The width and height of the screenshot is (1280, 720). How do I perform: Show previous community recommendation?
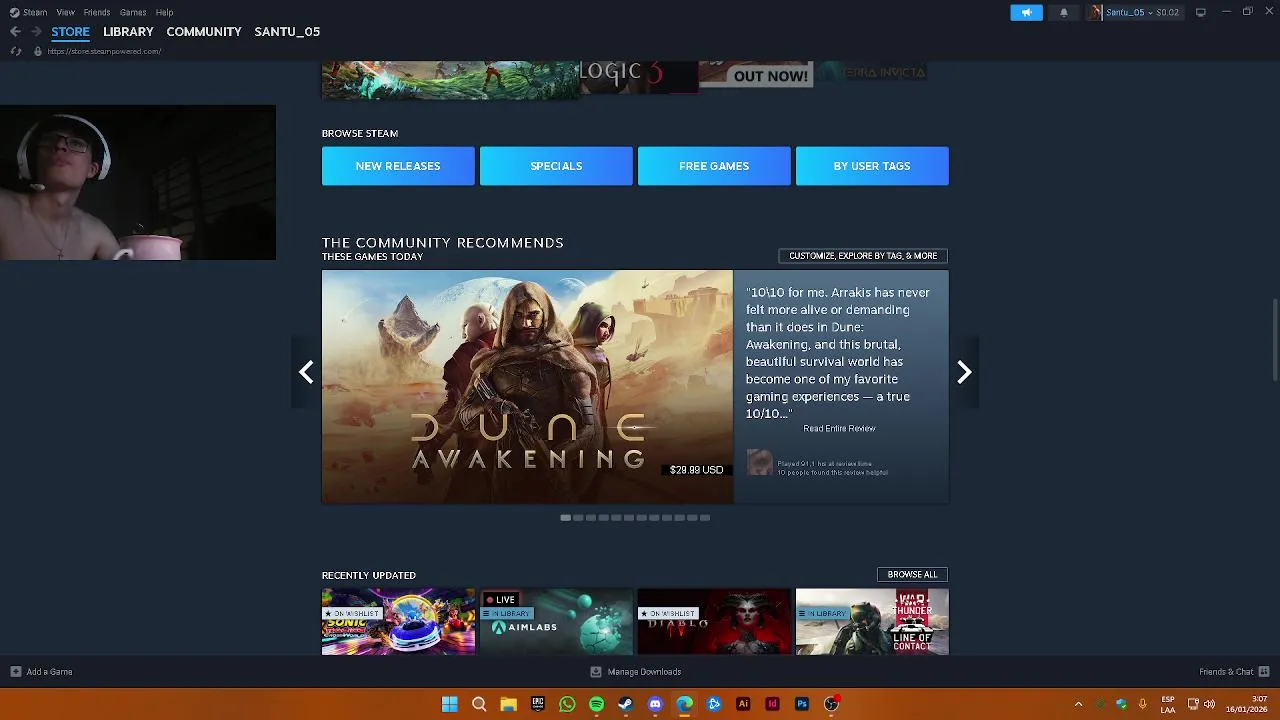(306, 372)
